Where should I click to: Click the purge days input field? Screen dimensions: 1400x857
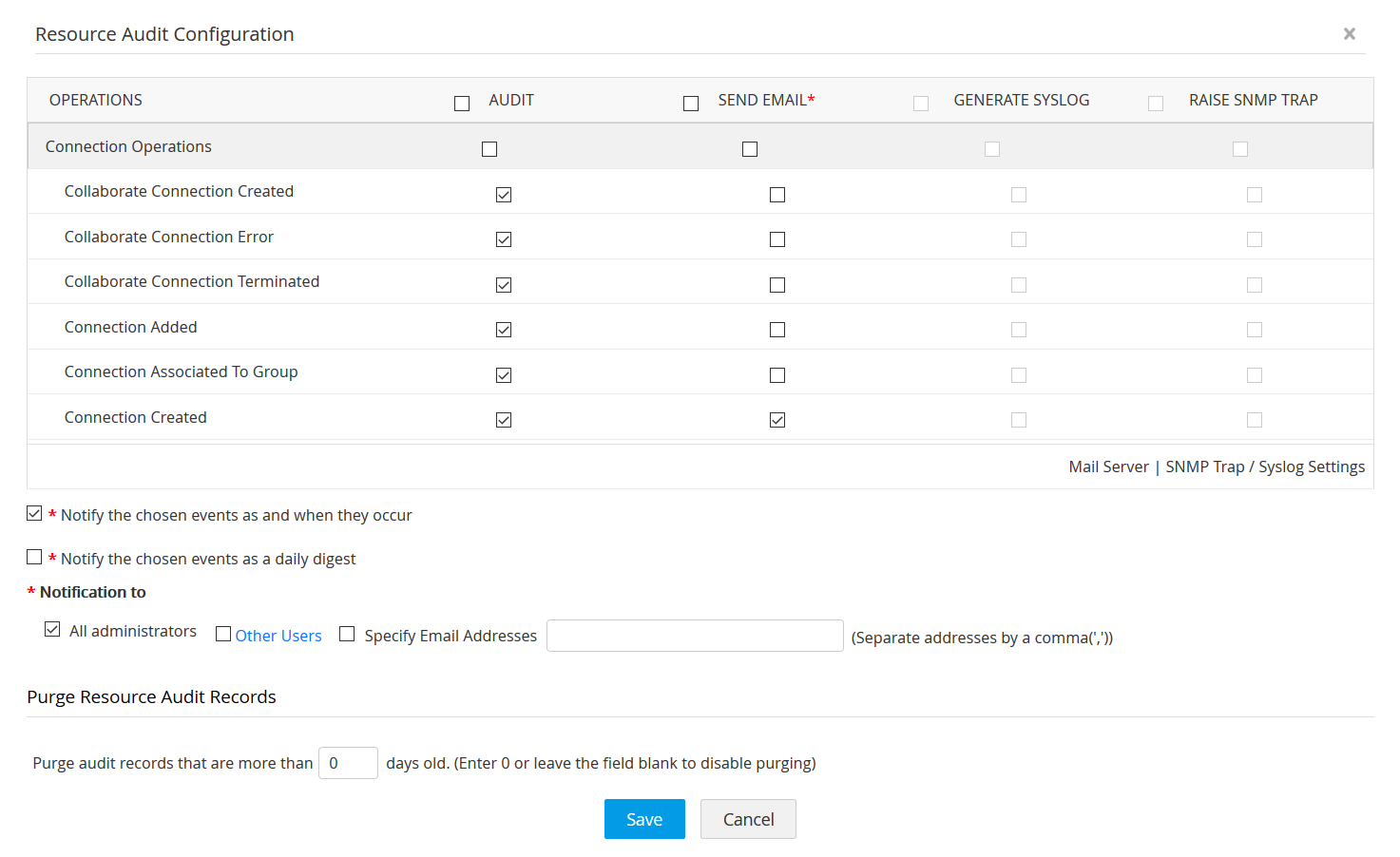pyautogui.click(x=348, y=762)
